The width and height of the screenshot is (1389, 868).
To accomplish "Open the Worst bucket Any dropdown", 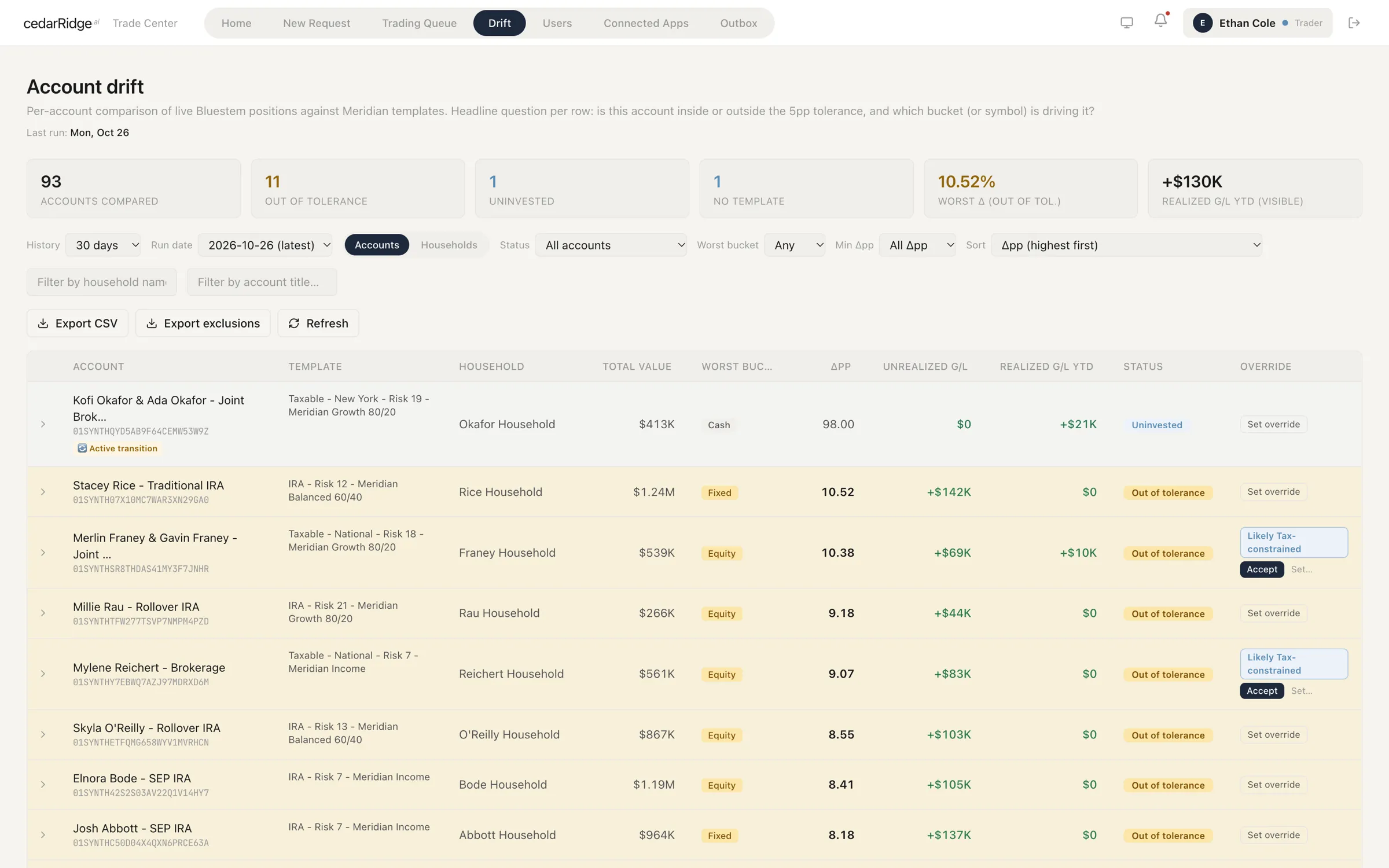I will pos(795,245).
